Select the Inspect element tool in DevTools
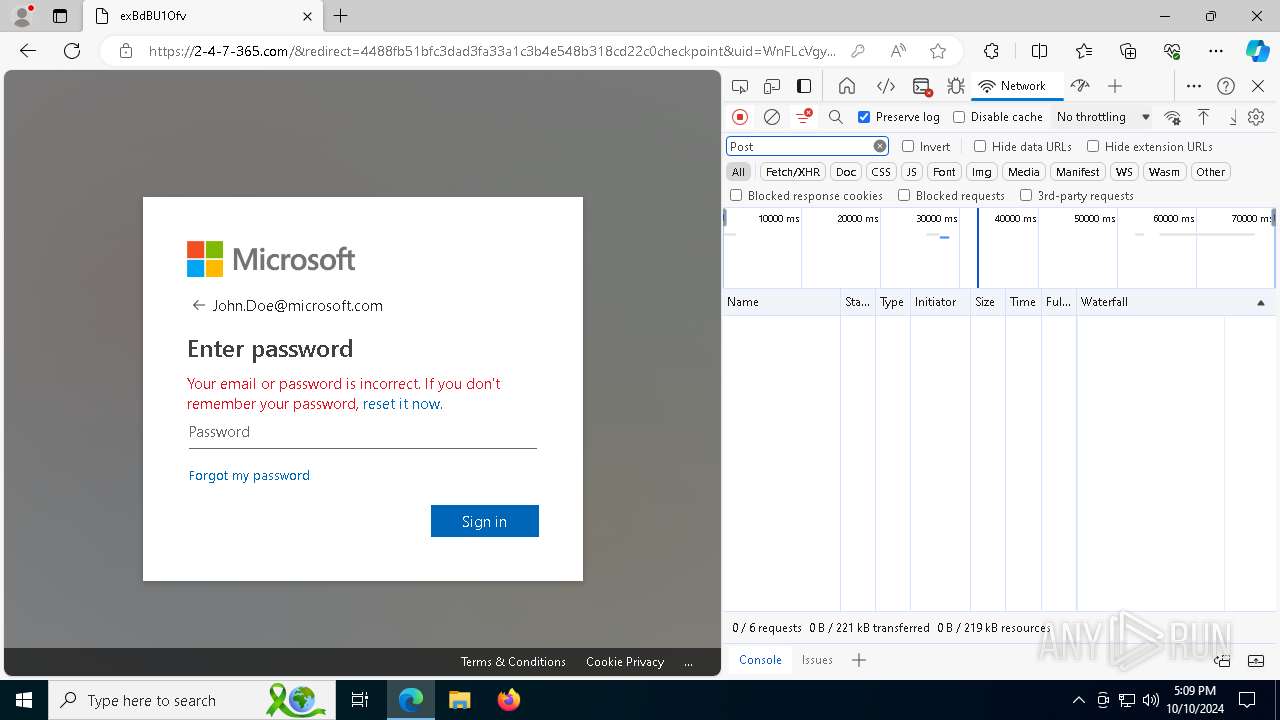Image resolution: width=1280 pixels, height=720 pixels. [740, 86]
